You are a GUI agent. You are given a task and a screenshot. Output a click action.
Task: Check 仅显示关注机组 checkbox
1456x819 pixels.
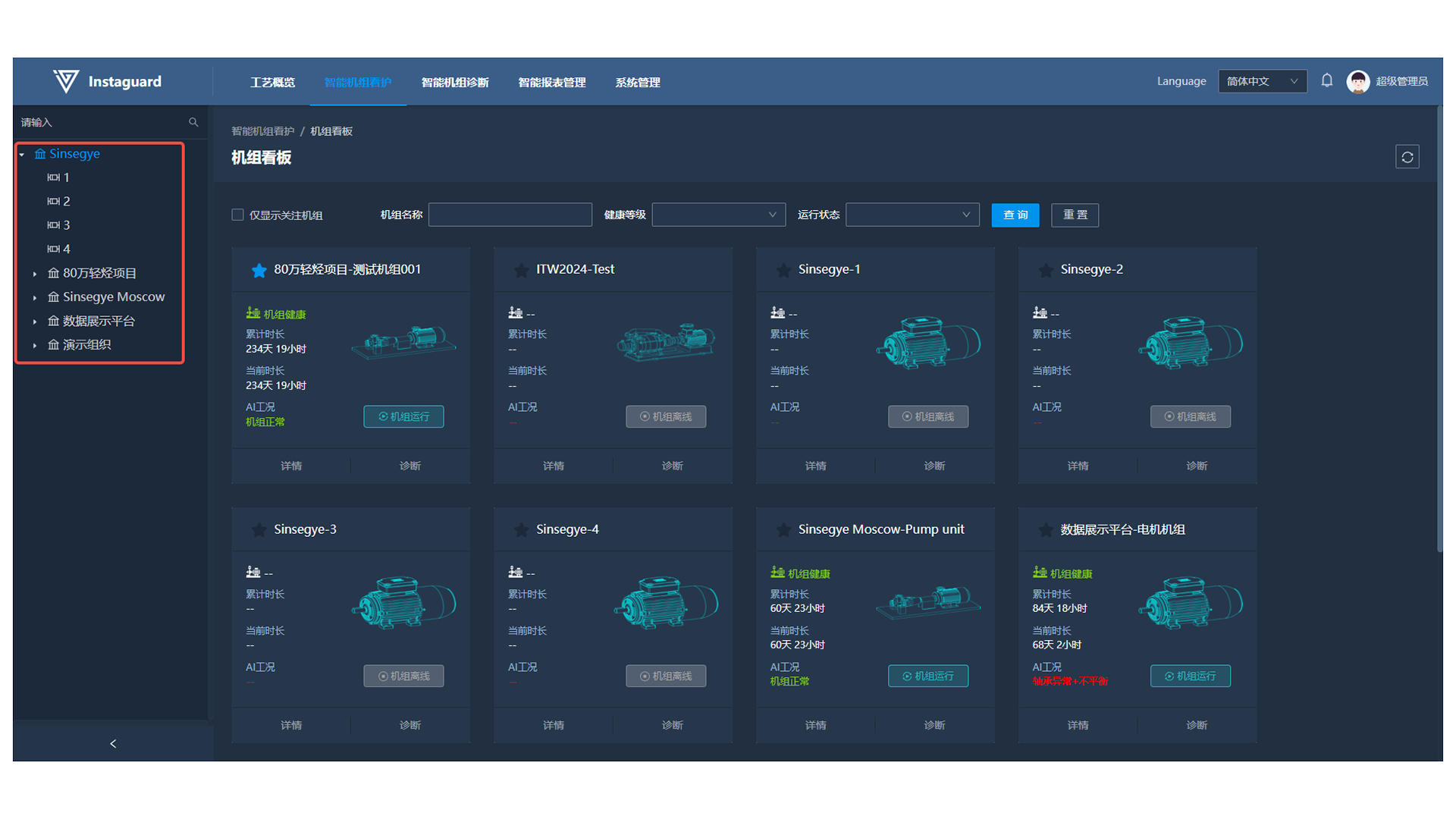pyautogui.click(x=237, y=215)
